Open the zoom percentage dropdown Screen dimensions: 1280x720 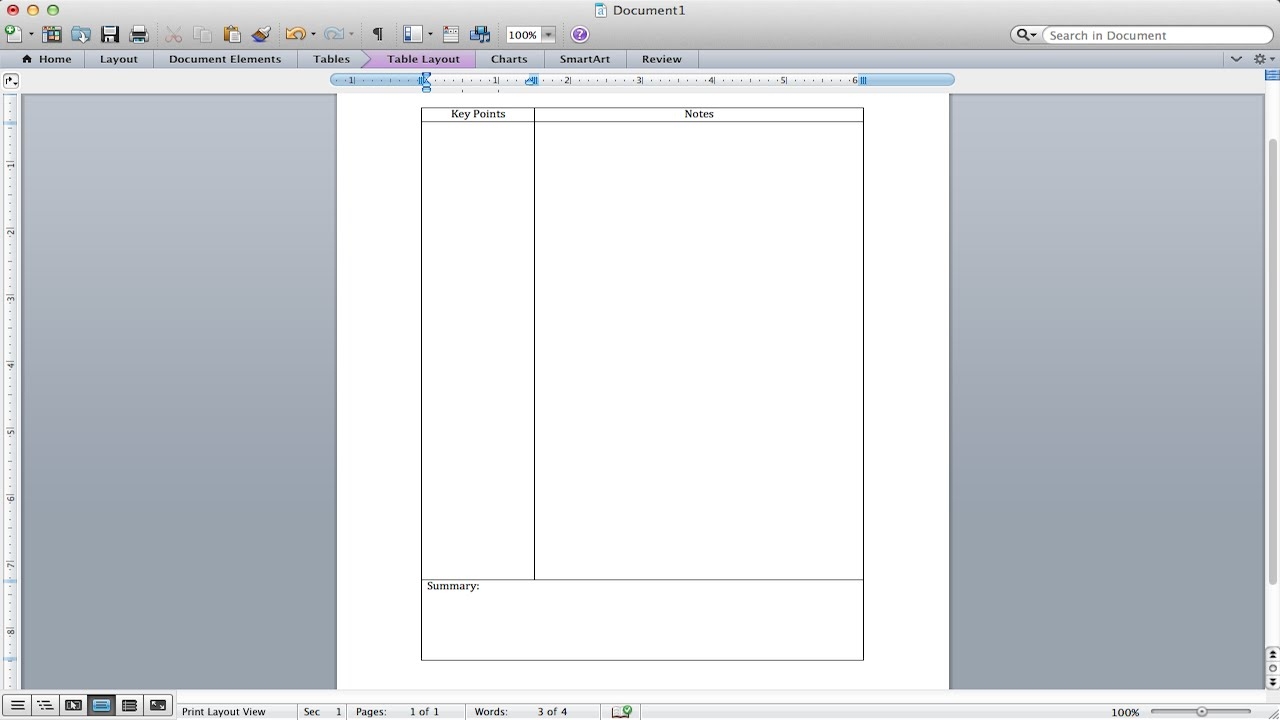click(x=546, y=34)
